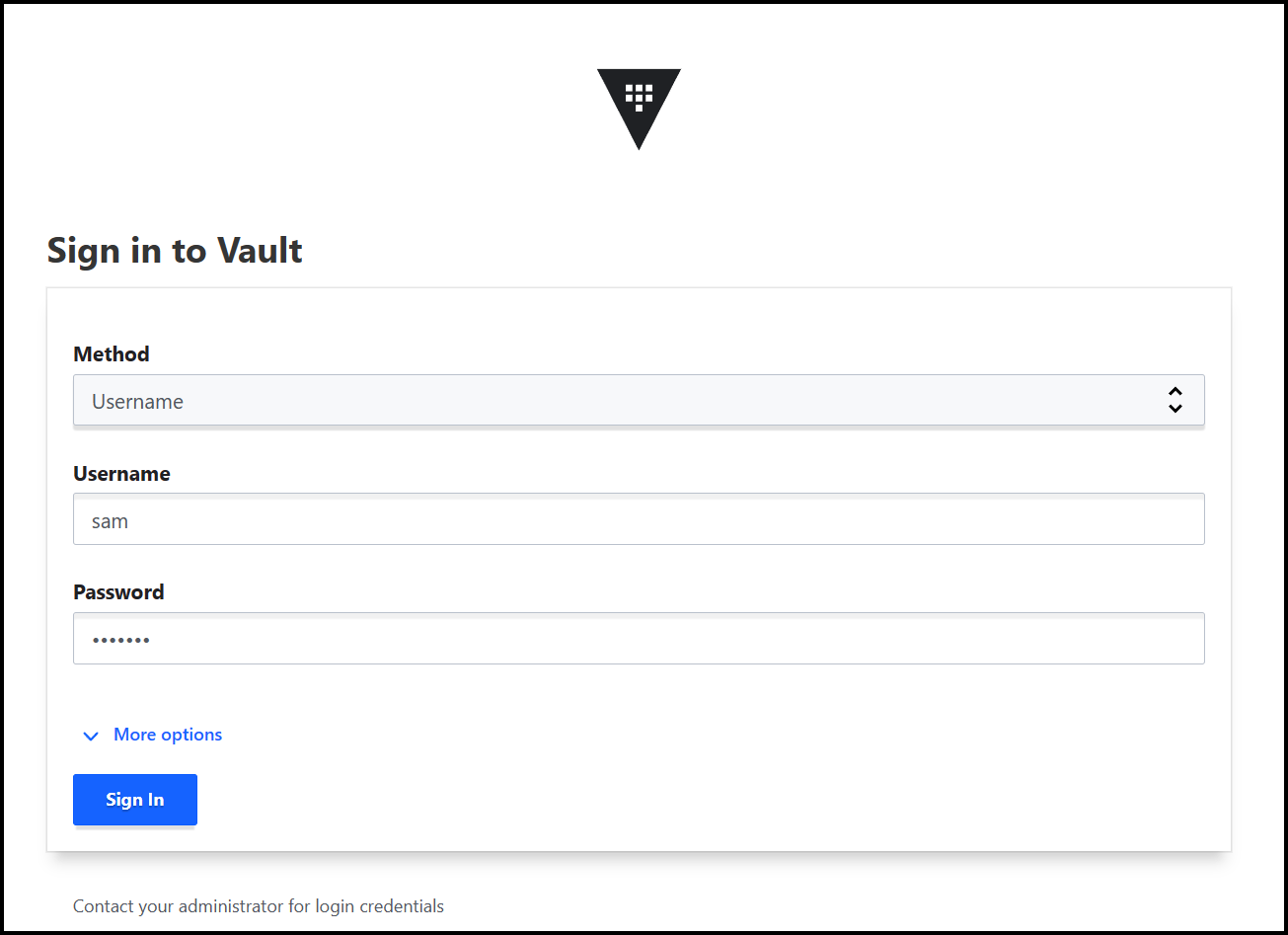Viewport: 1288px width, 935px height.
Task: Click the administrator contact message at the bottom
Action: pyautogui.click(x=258, y=905)
